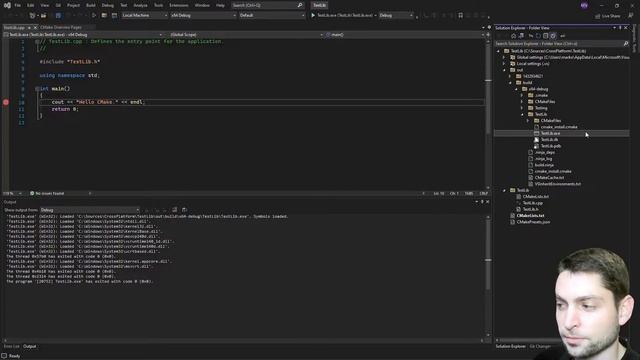Open the Project menu
640x360 pixels.
coord(73,5)
